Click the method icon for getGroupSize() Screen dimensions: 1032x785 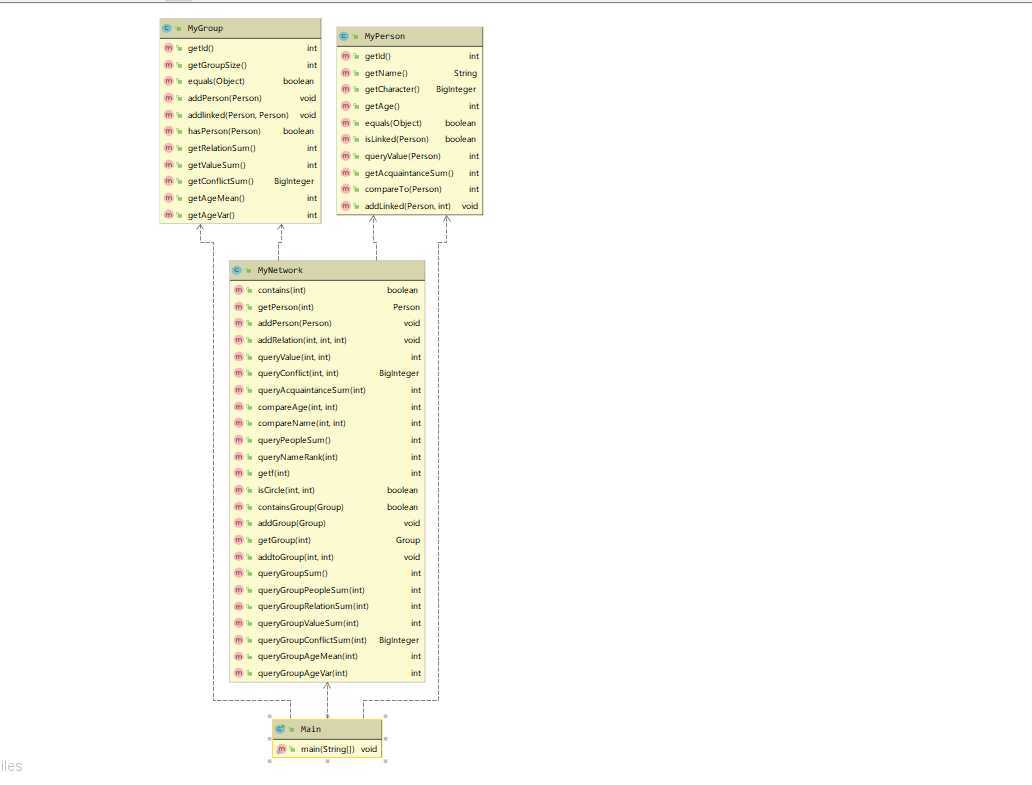click(x=168, y=65)
